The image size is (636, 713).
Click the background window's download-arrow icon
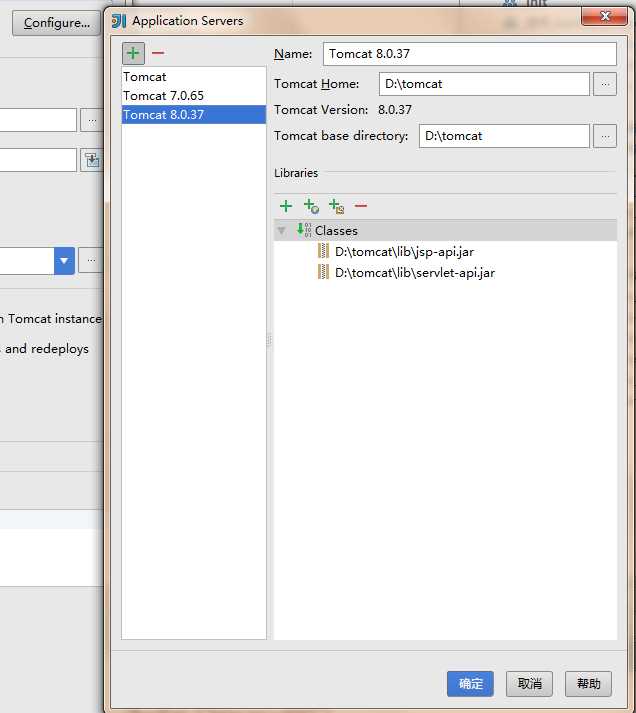[x=91, y=160]
